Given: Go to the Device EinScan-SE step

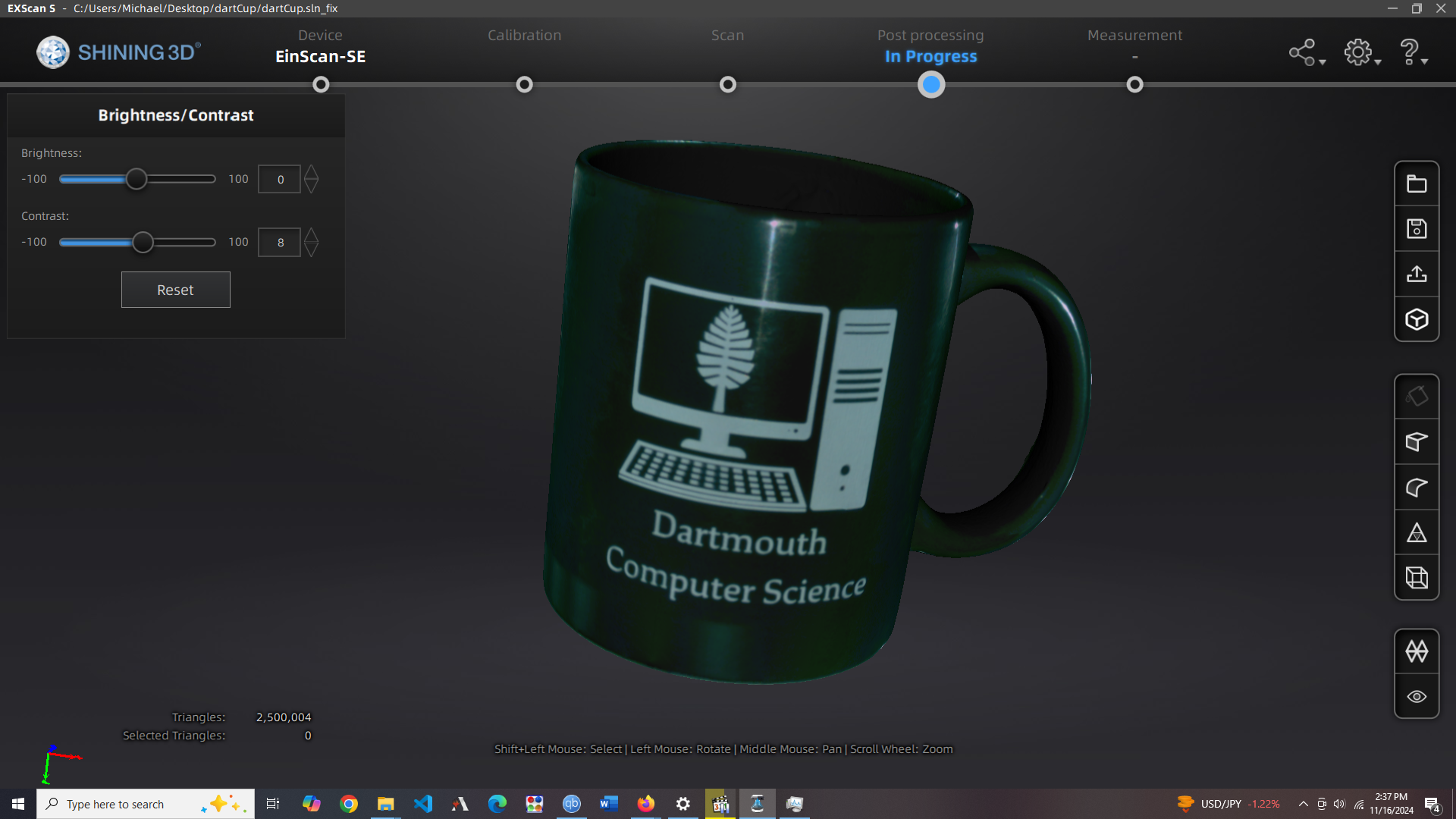Looking at the screenshot, I should click(320, 46).
